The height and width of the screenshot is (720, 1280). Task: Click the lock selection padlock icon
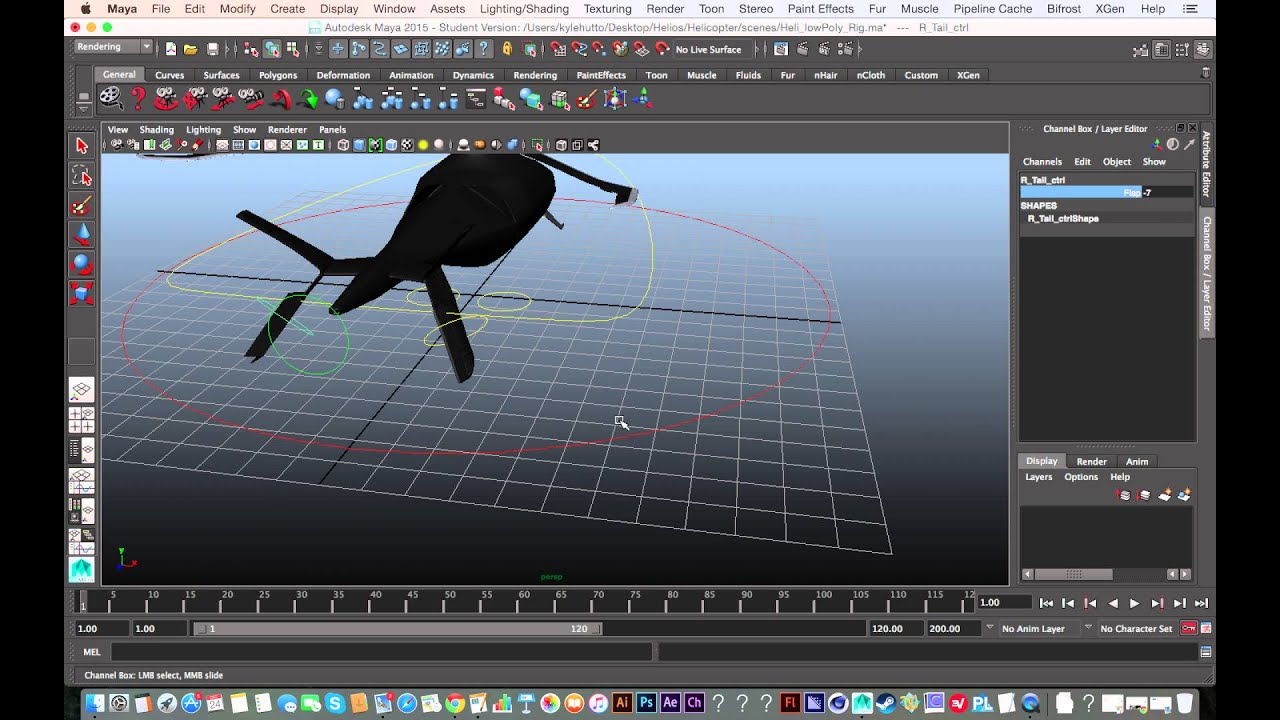tap(508, 49)
